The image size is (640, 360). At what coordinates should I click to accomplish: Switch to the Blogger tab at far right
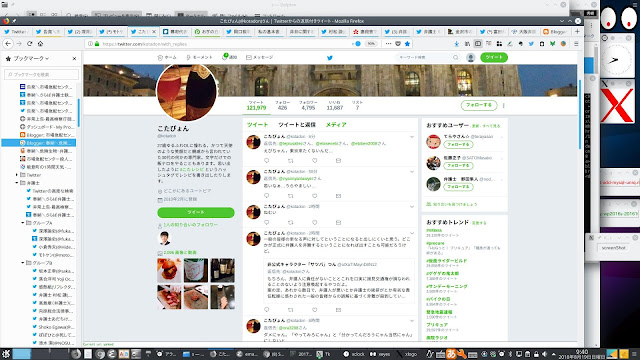point(556,31)
